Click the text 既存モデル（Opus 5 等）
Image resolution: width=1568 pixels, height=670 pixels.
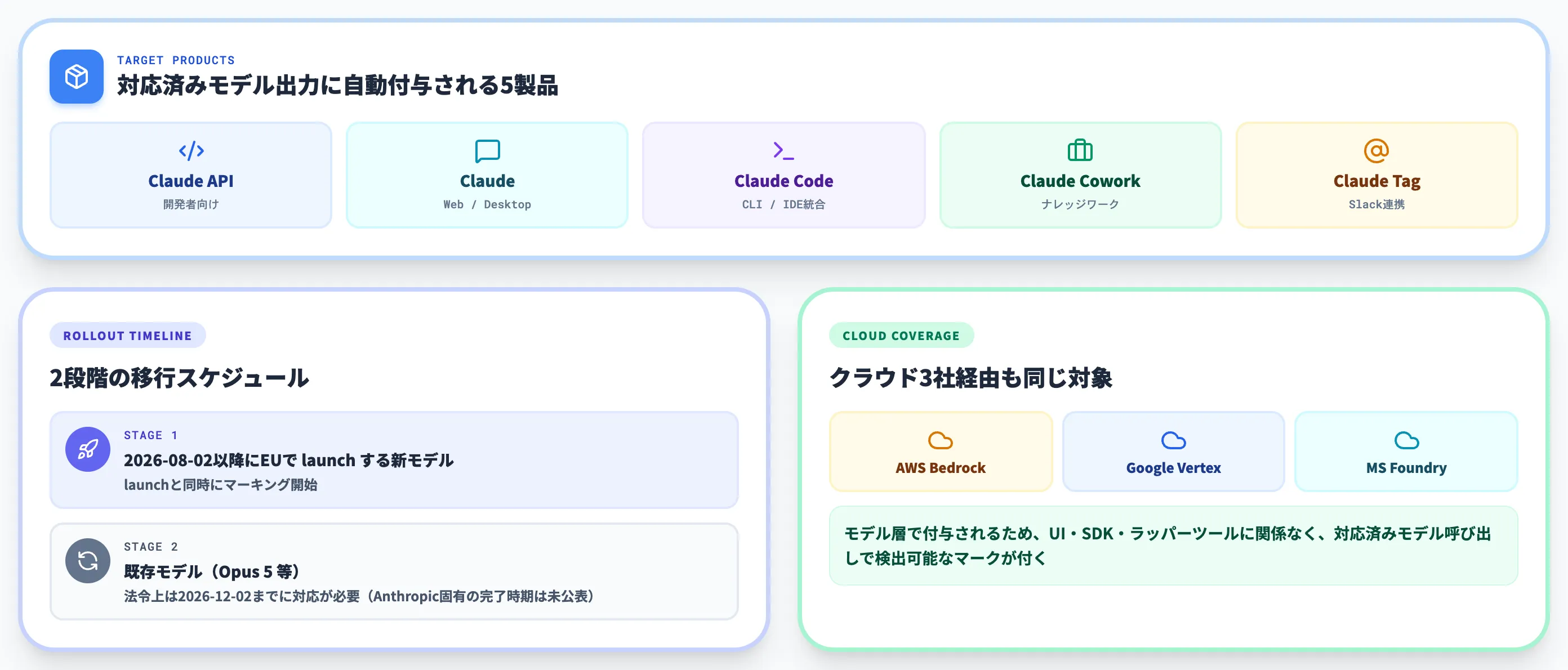click(x=213, y=571)
